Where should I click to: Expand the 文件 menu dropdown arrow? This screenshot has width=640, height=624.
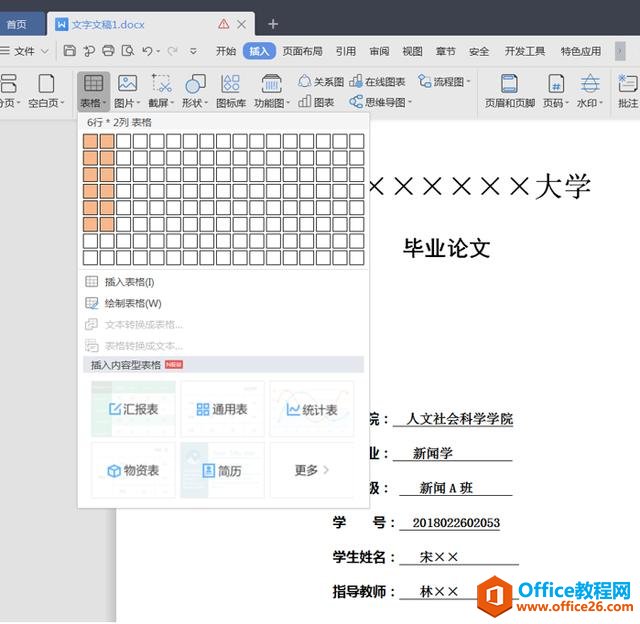pos(45,51)
